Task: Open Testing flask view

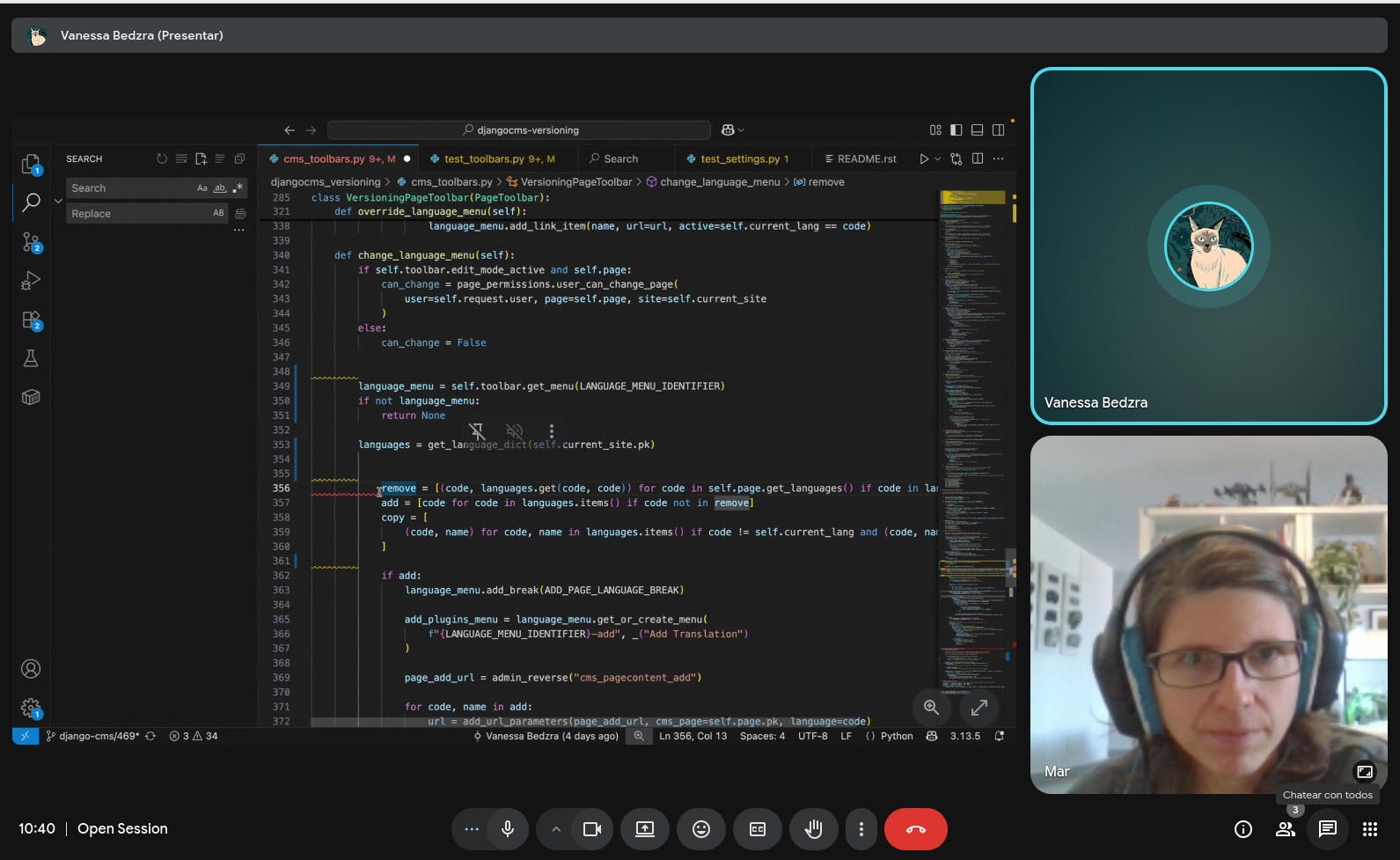Action: coord(31,358)
